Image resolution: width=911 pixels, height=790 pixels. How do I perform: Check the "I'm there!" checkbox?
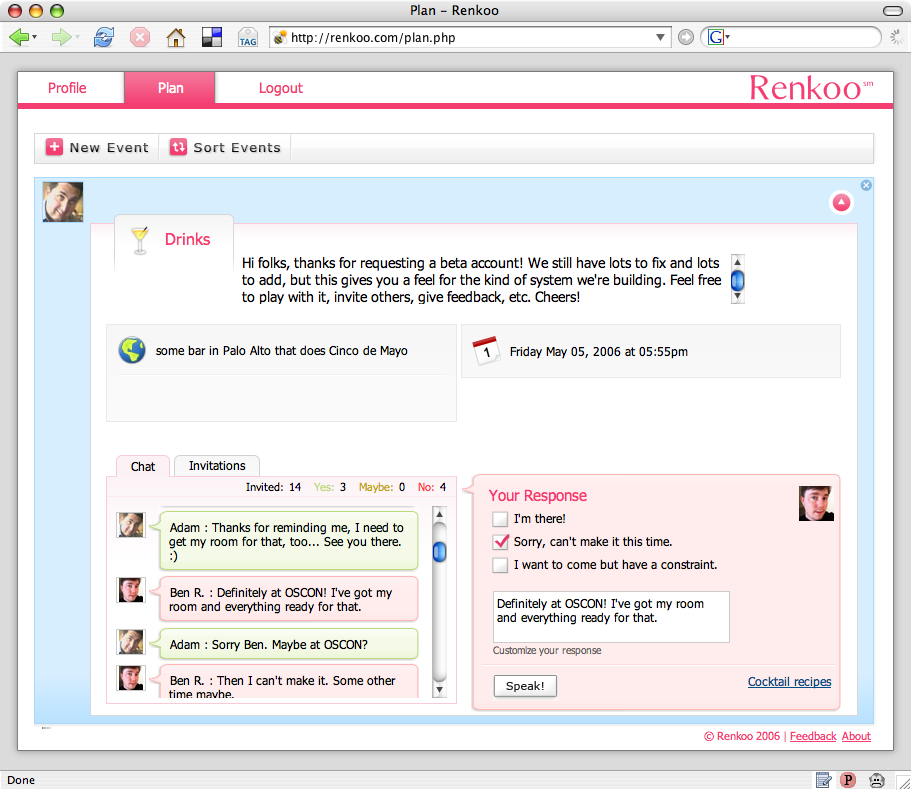coord(500,519)
